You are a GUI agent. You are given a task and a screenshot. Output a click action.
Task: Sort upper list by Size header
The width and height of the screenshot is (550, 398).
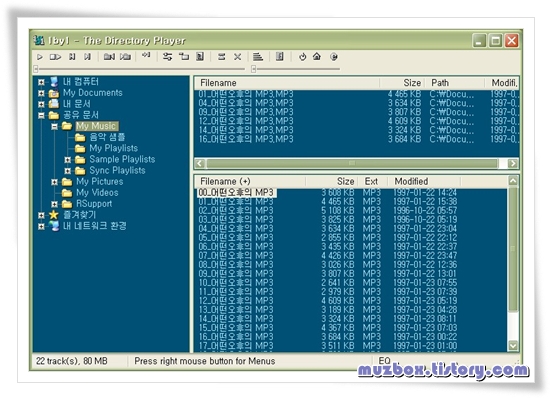coord(402,83)
